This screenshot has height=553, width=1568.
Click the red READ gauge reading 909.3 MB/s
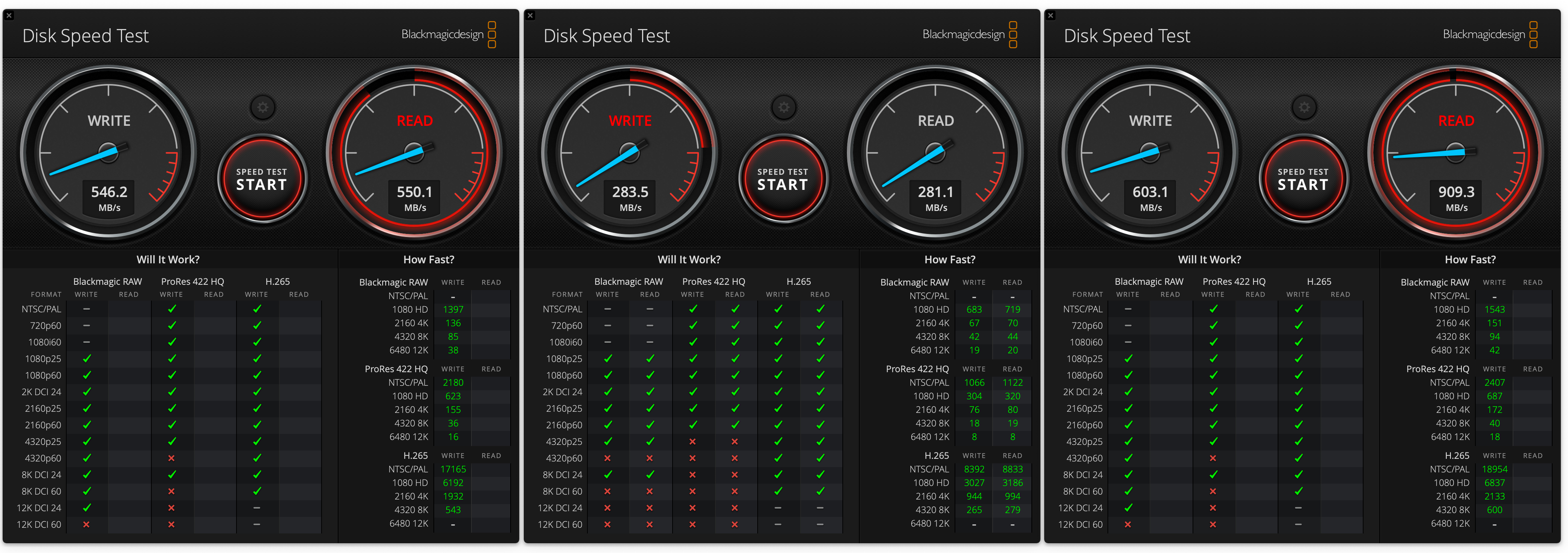(x=1456, y=152)
